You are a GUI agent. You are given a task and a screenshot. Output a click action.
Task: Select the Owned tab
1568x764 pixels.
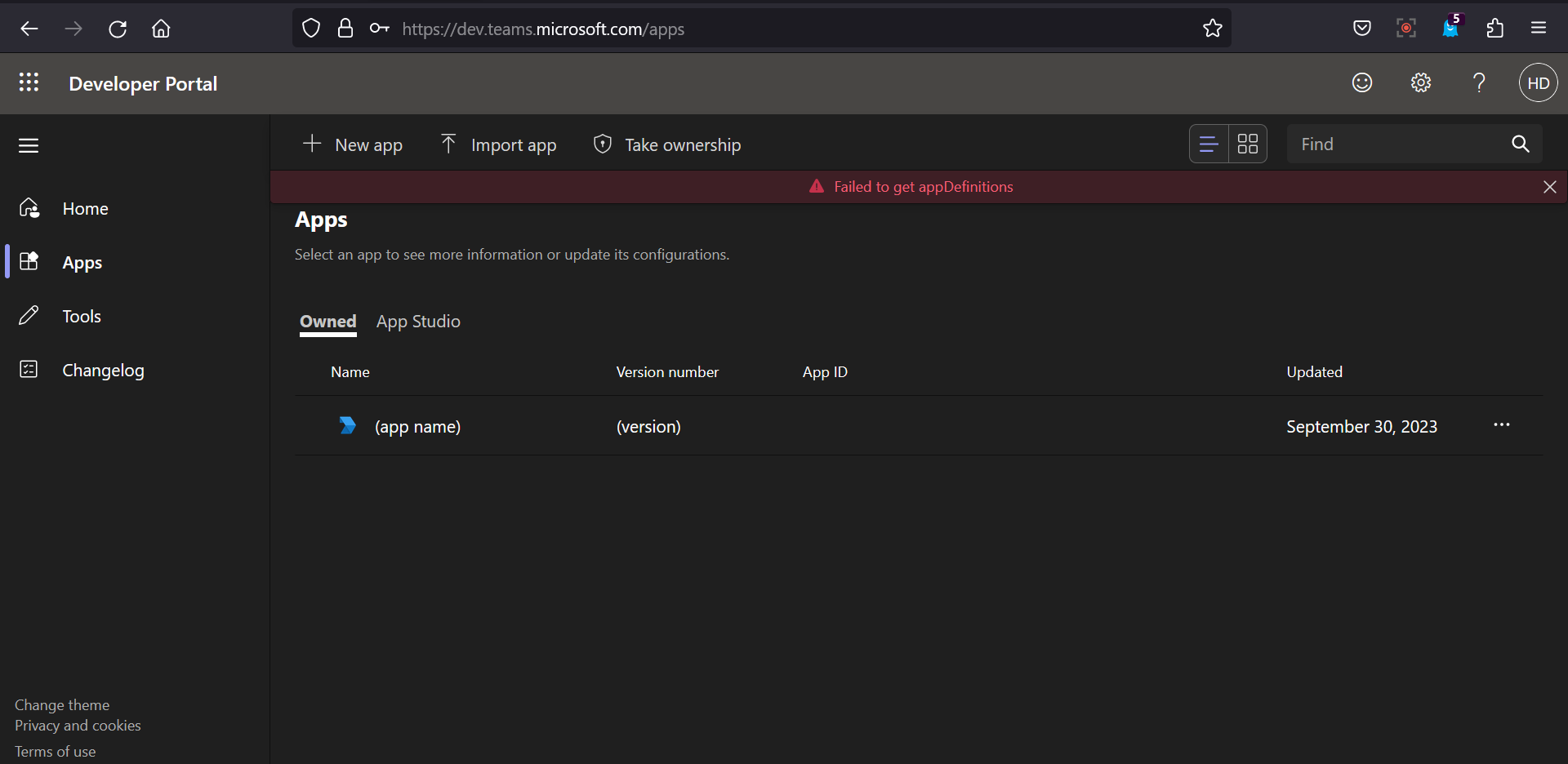click(327, 322)
